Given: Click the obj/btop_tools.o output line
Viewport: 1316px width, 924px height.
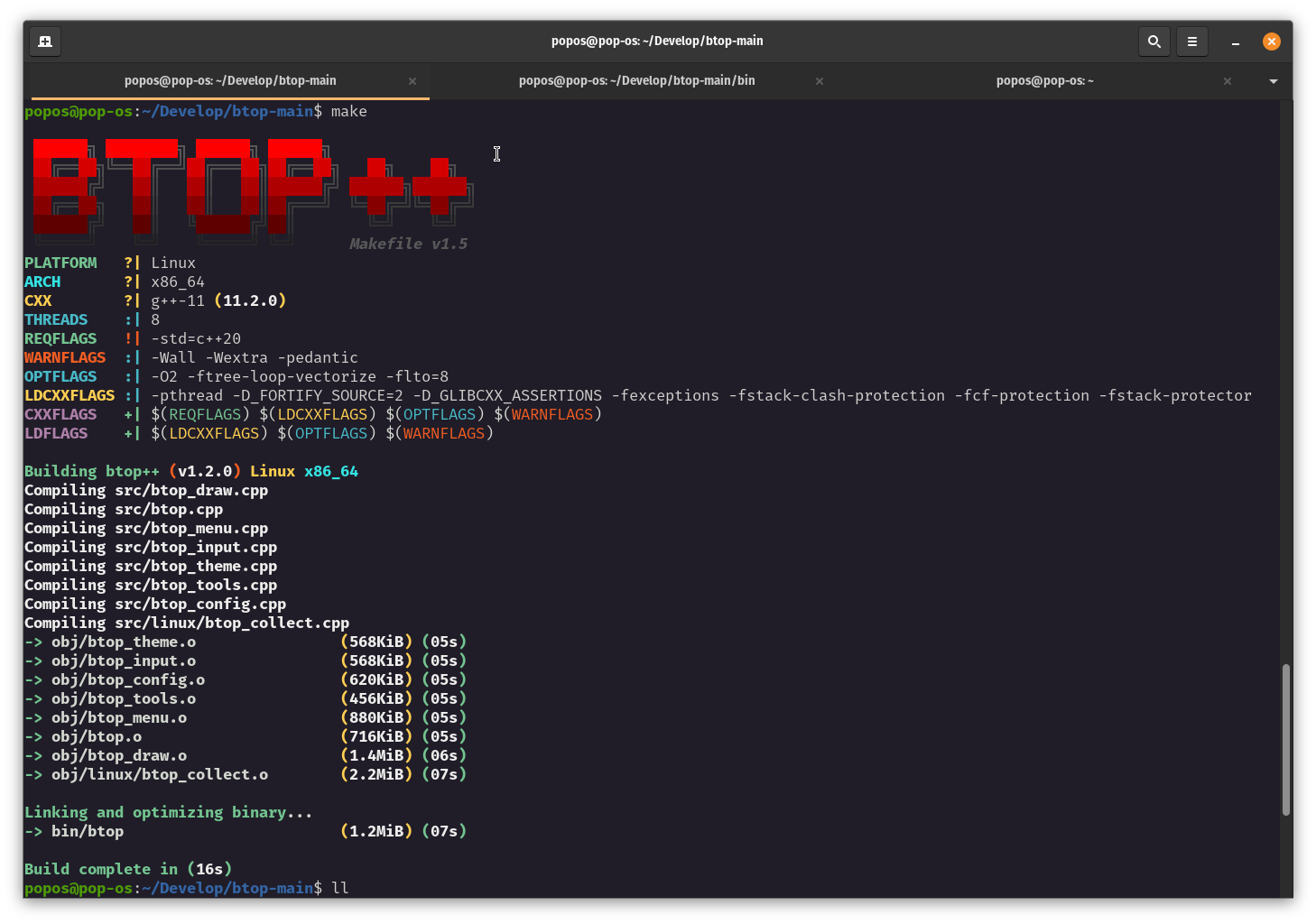Looking at the screenshot, I should tap(246, 698).
